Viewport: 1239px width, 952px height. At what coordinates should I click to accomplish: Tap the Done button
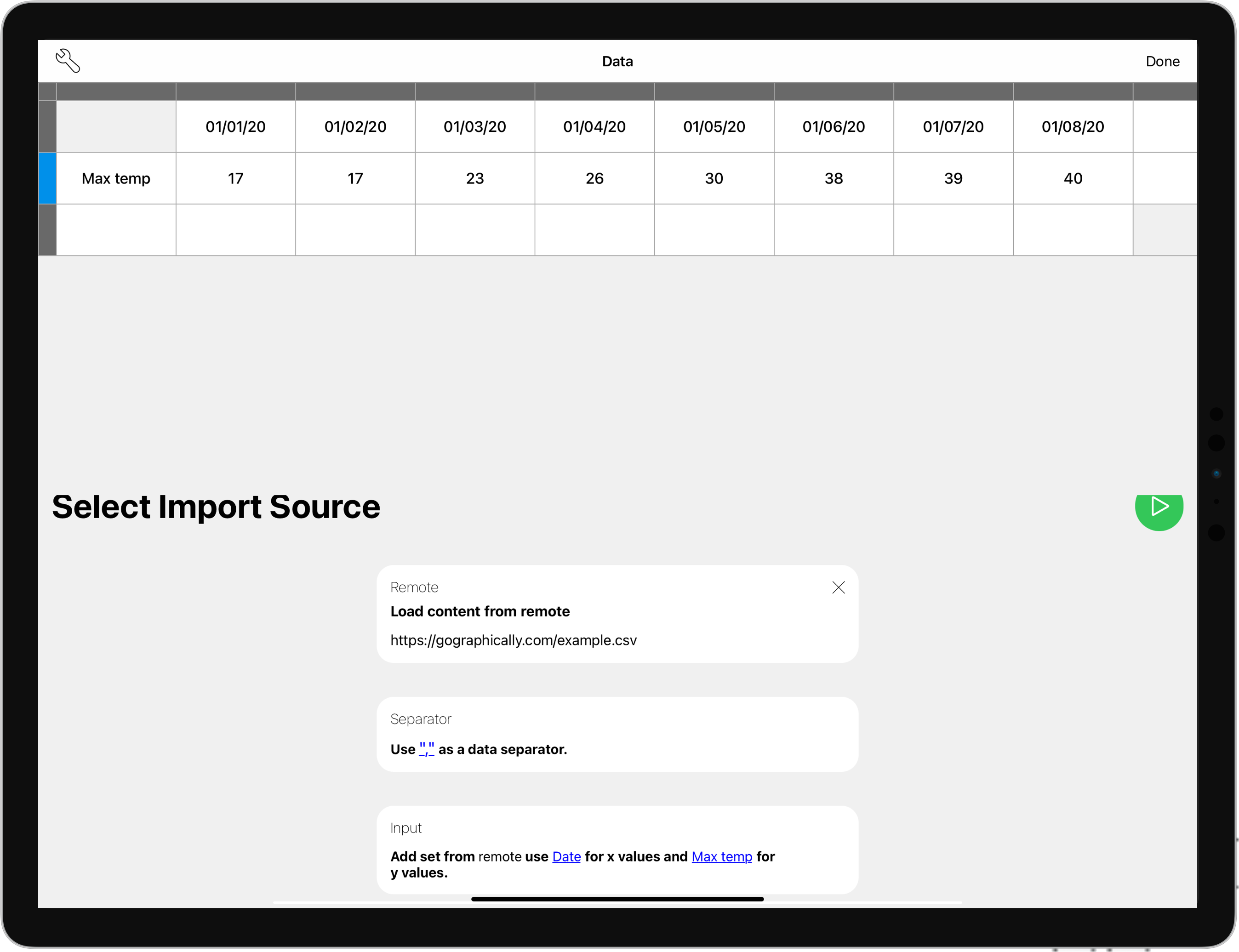(1162, 61)
